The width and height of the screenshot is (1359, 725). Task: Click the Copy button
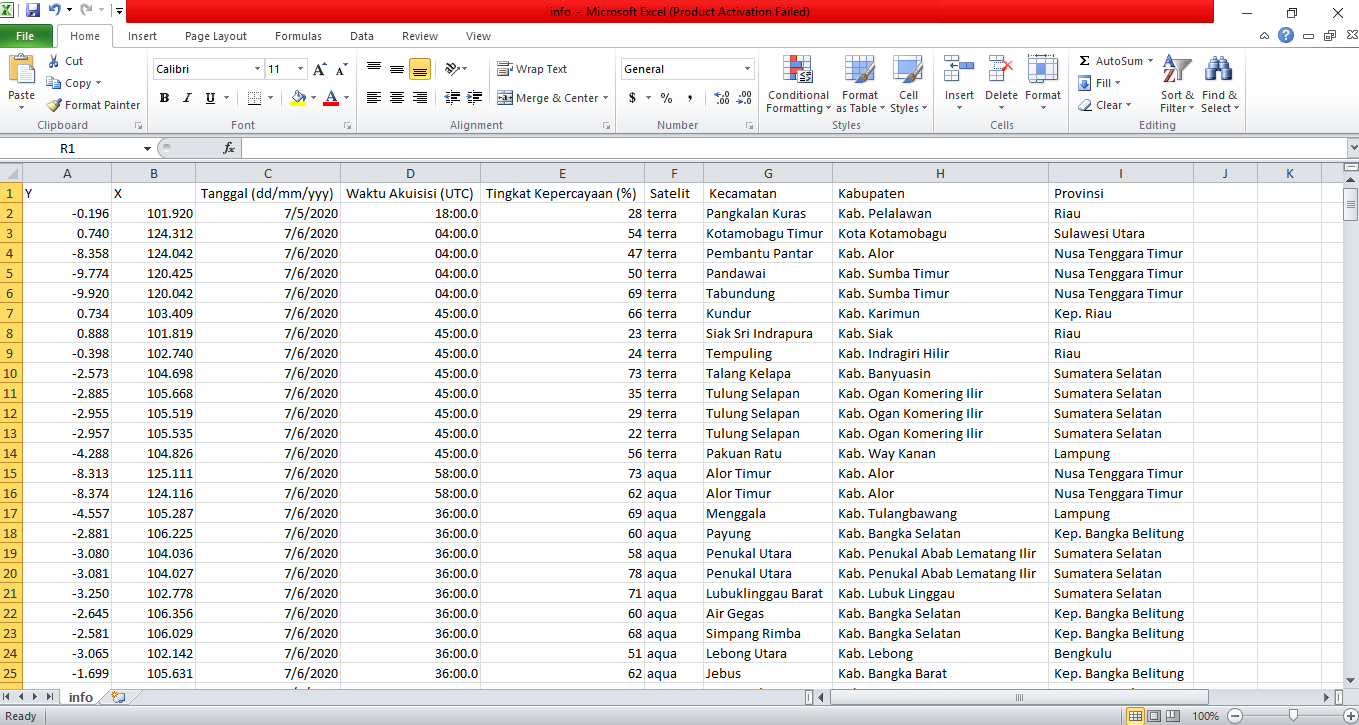[76, 83]
